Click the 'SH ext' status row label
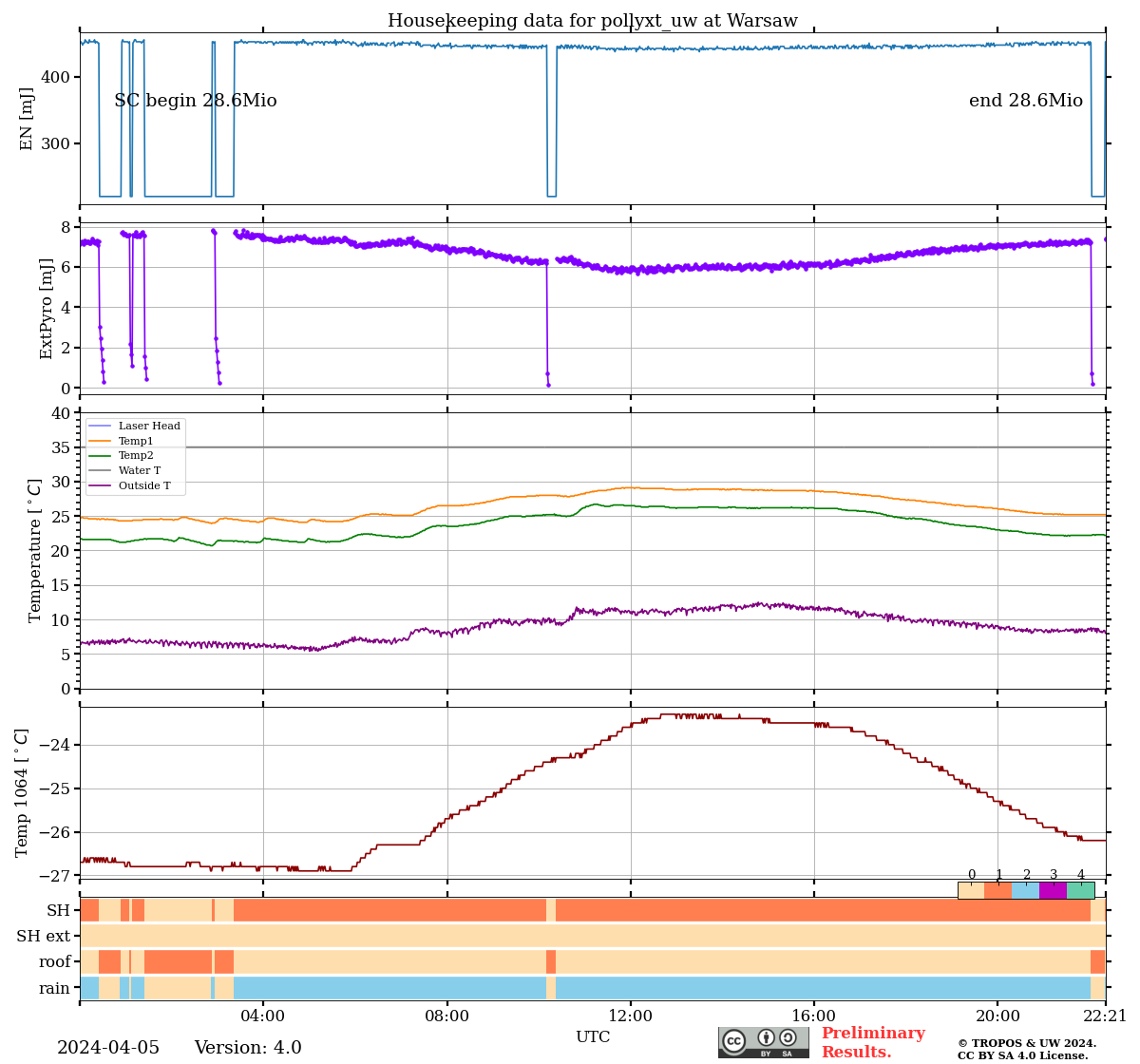The height and width of the screenshot is (1064, 1140). (44, 937)
